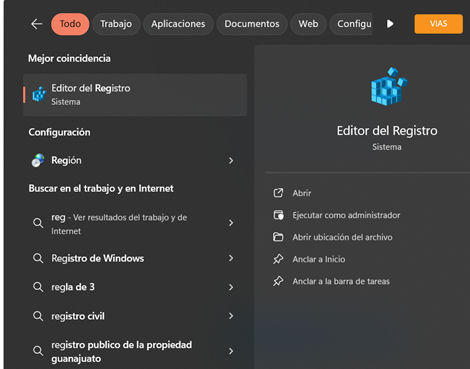Expand the Registro de Windows chevron
The image size is (470, 369).
(231, 258)
